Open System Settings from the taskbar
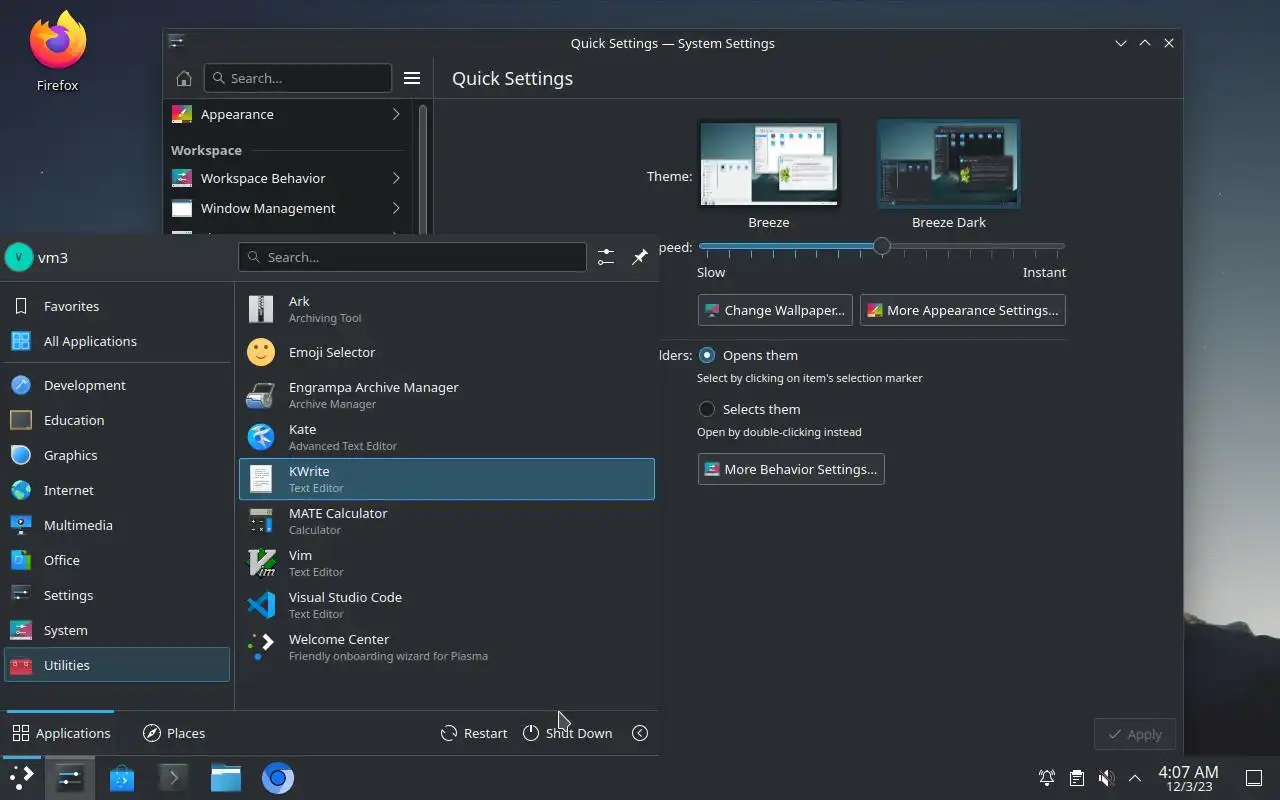This screenshot has width=1280, height=800. point(70,778)
